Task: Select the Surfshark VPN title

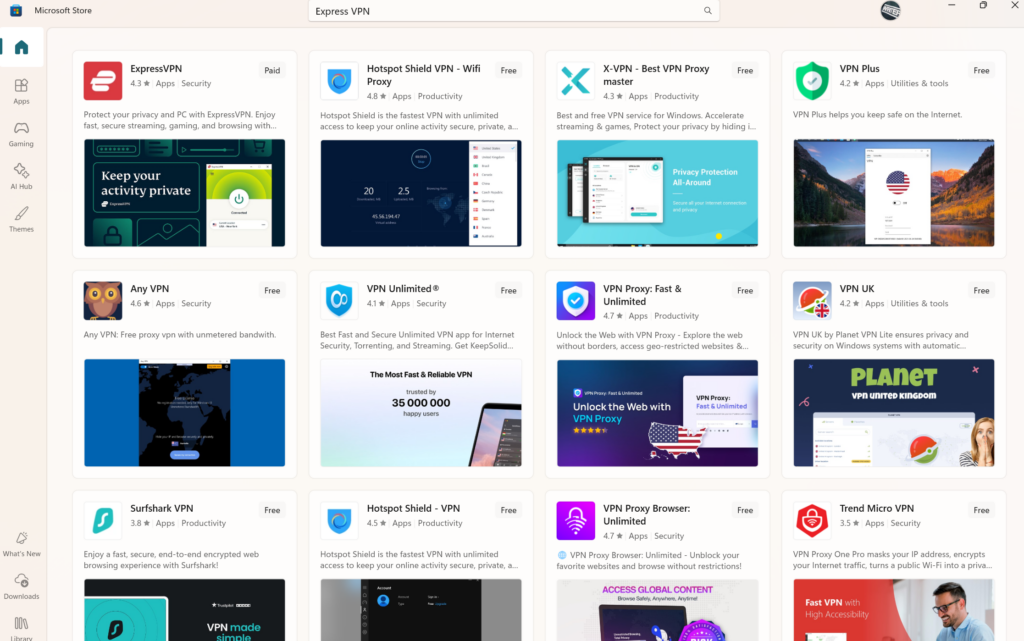Action: point(161,508)
